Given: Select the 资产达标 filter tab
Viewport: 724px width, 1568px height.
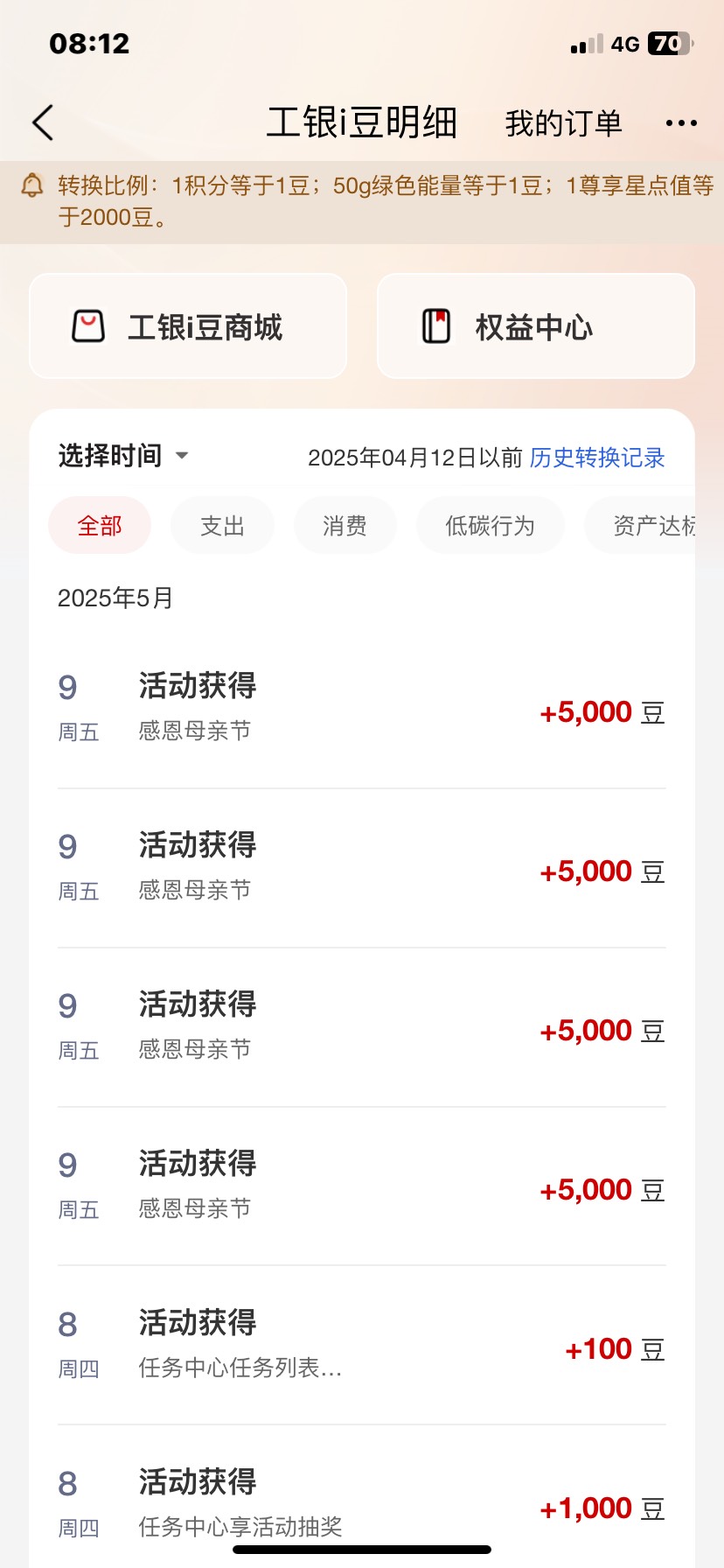Looking at the screenshot, I should pos(652,525).
